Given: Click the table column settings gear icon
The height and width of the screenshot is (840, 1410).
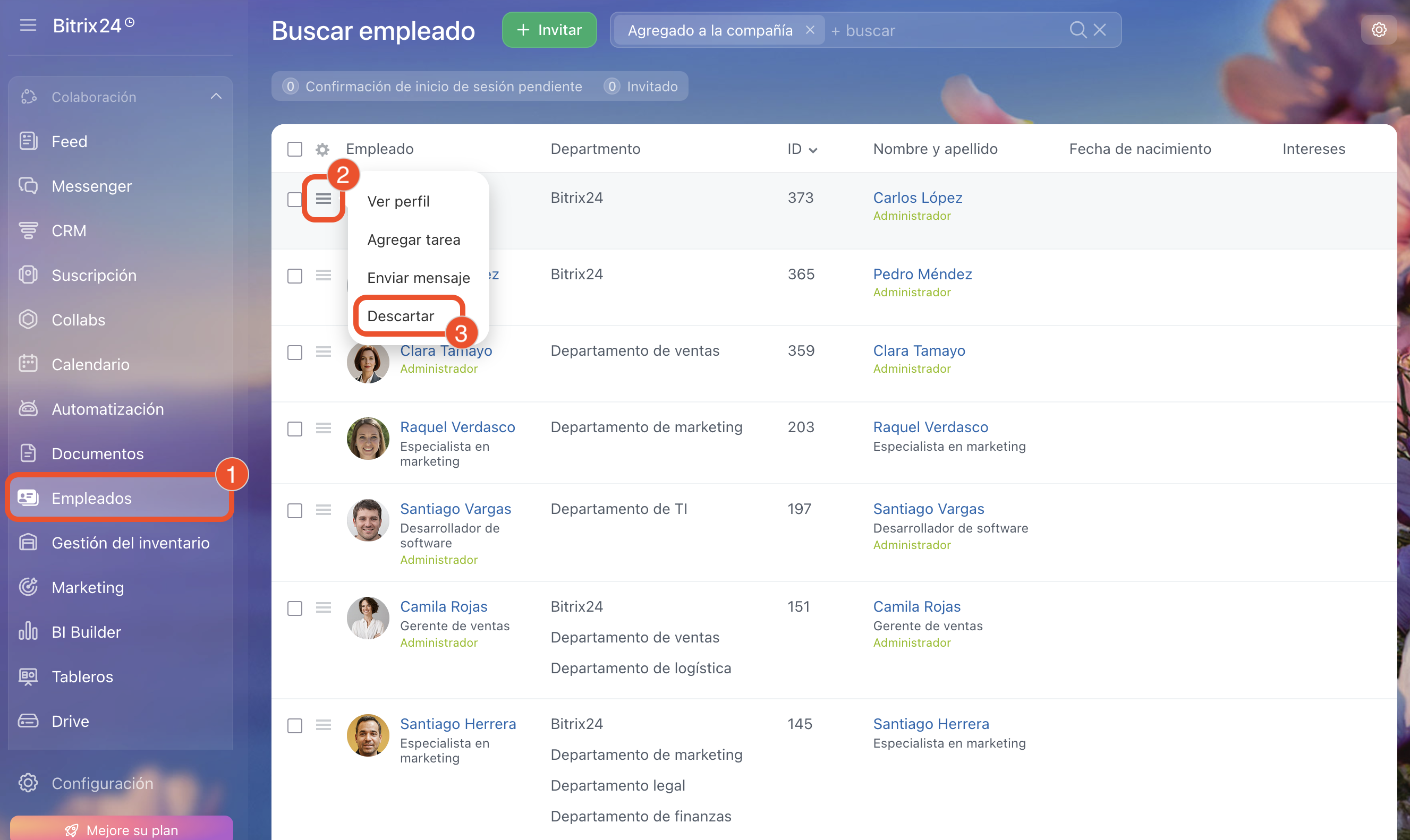Looking at the screenshot, I should tap(322, 149).
